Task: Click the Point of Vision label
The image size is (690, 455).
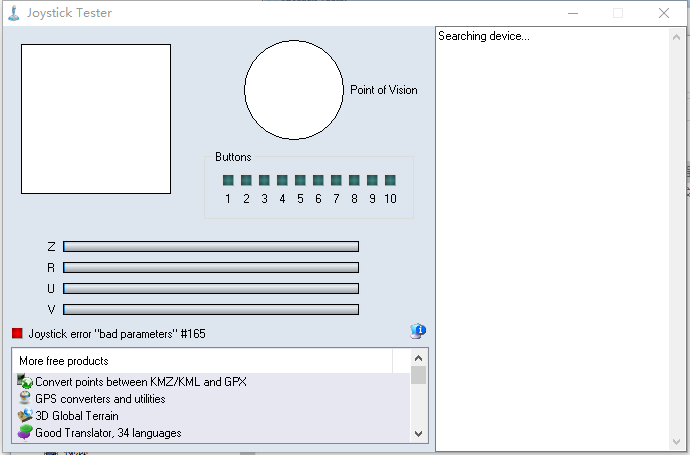Action: (384, 90)
